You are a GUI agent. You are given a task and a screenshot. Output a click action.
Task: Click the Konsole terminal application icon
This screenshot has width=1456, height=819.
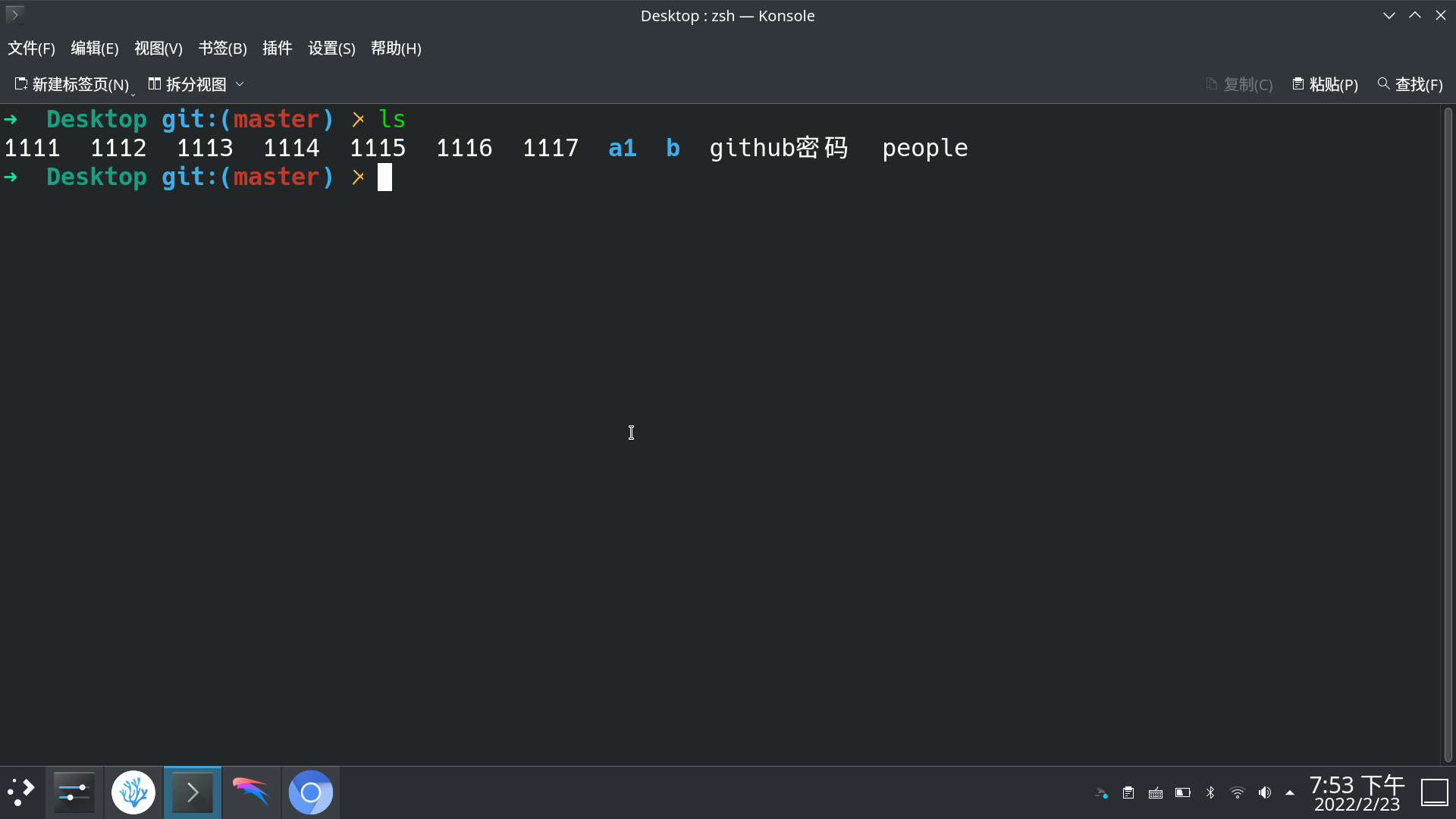click(192, 792)
